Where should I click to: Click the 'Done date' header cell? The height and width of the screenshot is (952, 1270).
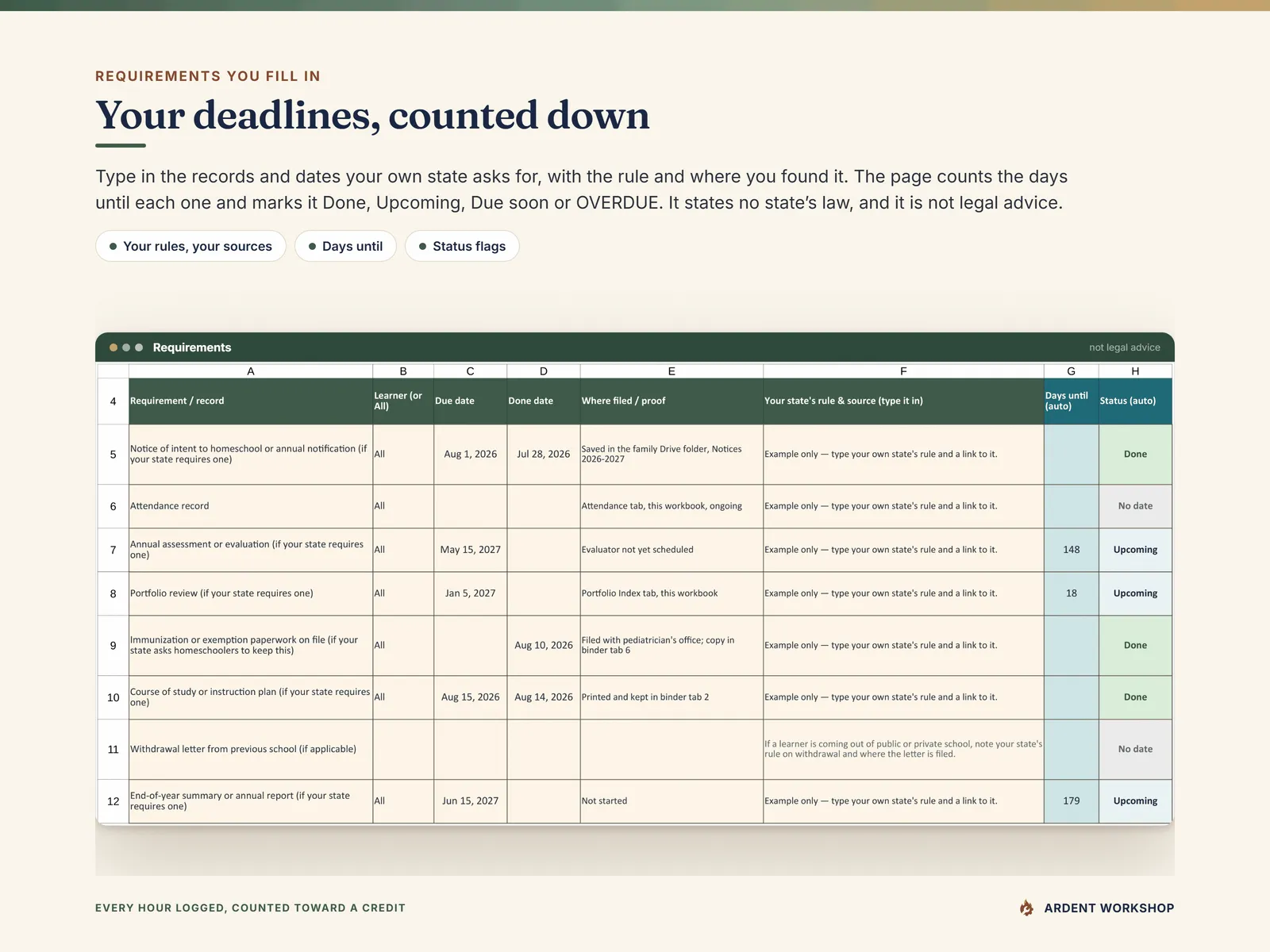tap(544, 401)
